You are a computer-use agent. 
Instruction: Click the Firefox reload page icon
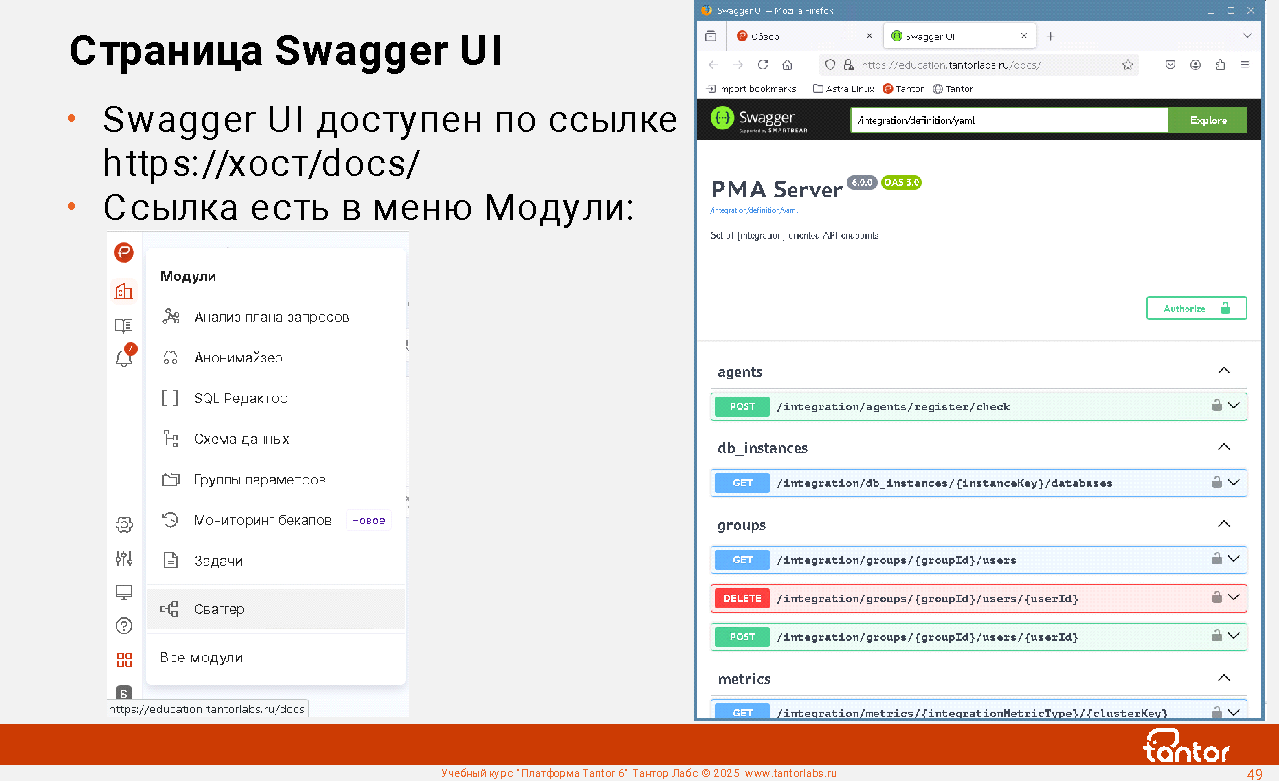[763, 64]
